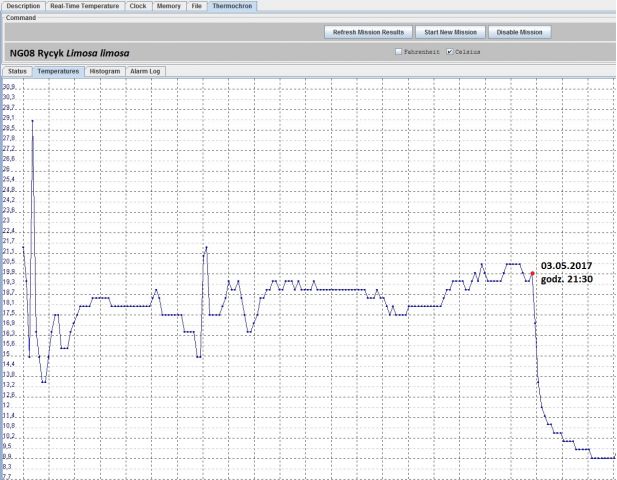The width and height of the screenshot is (617, 480).
Task: Open the Description tab
Action: point(23,6)
